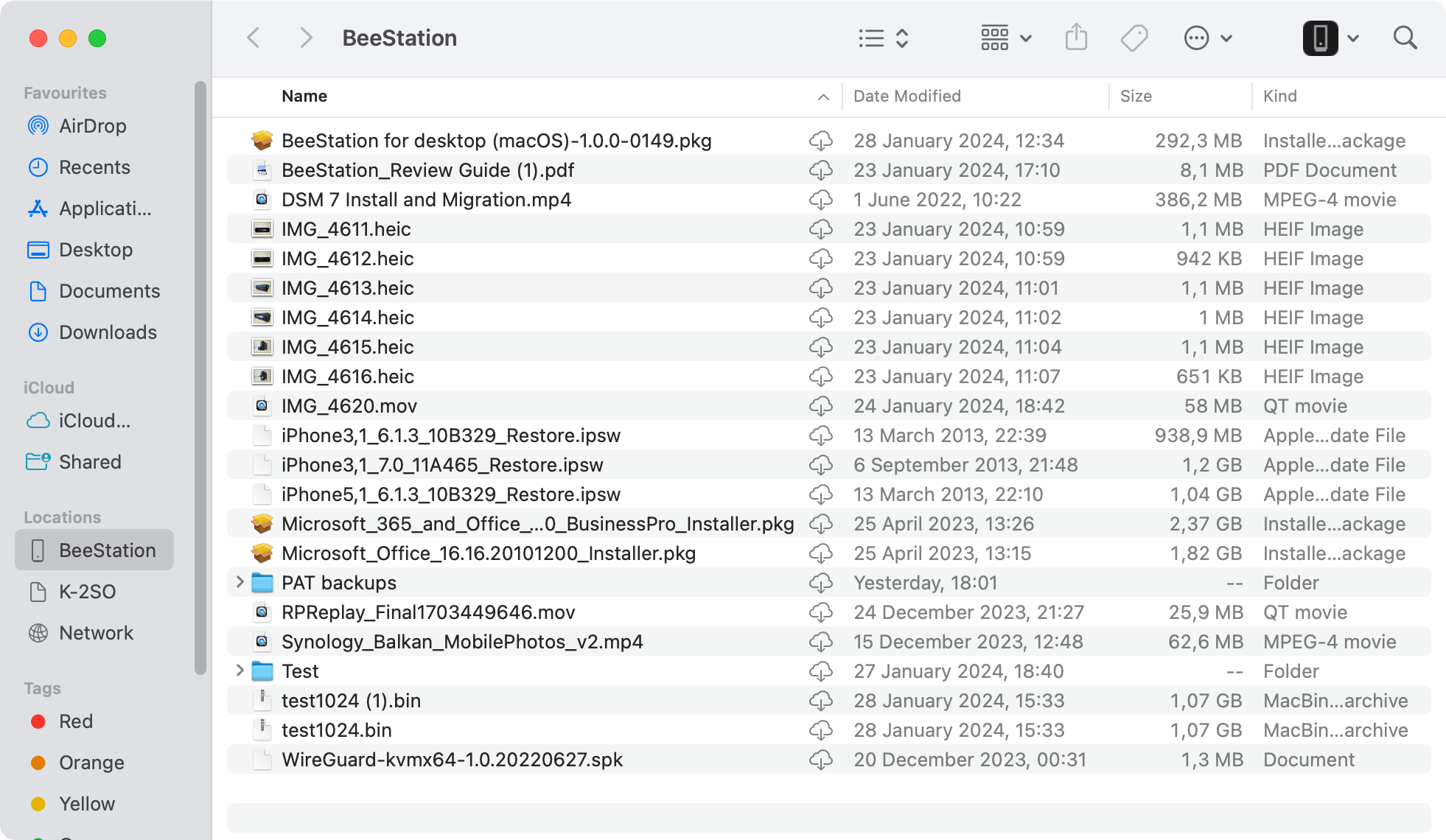Expand the PAT backups folder
The width and height of the screenshot is (1446, 840).
pyautogui.click(x=240, y=582)
